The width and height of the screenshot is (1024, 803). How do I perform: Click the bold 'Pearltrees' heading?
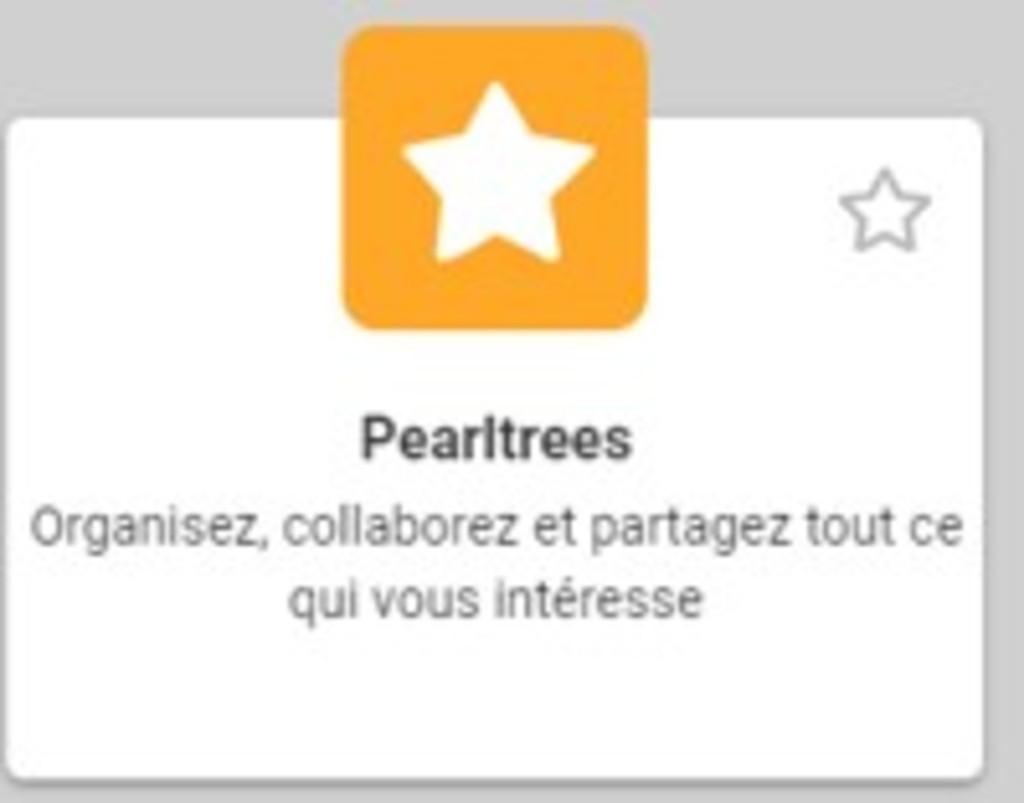coord(496,439)
